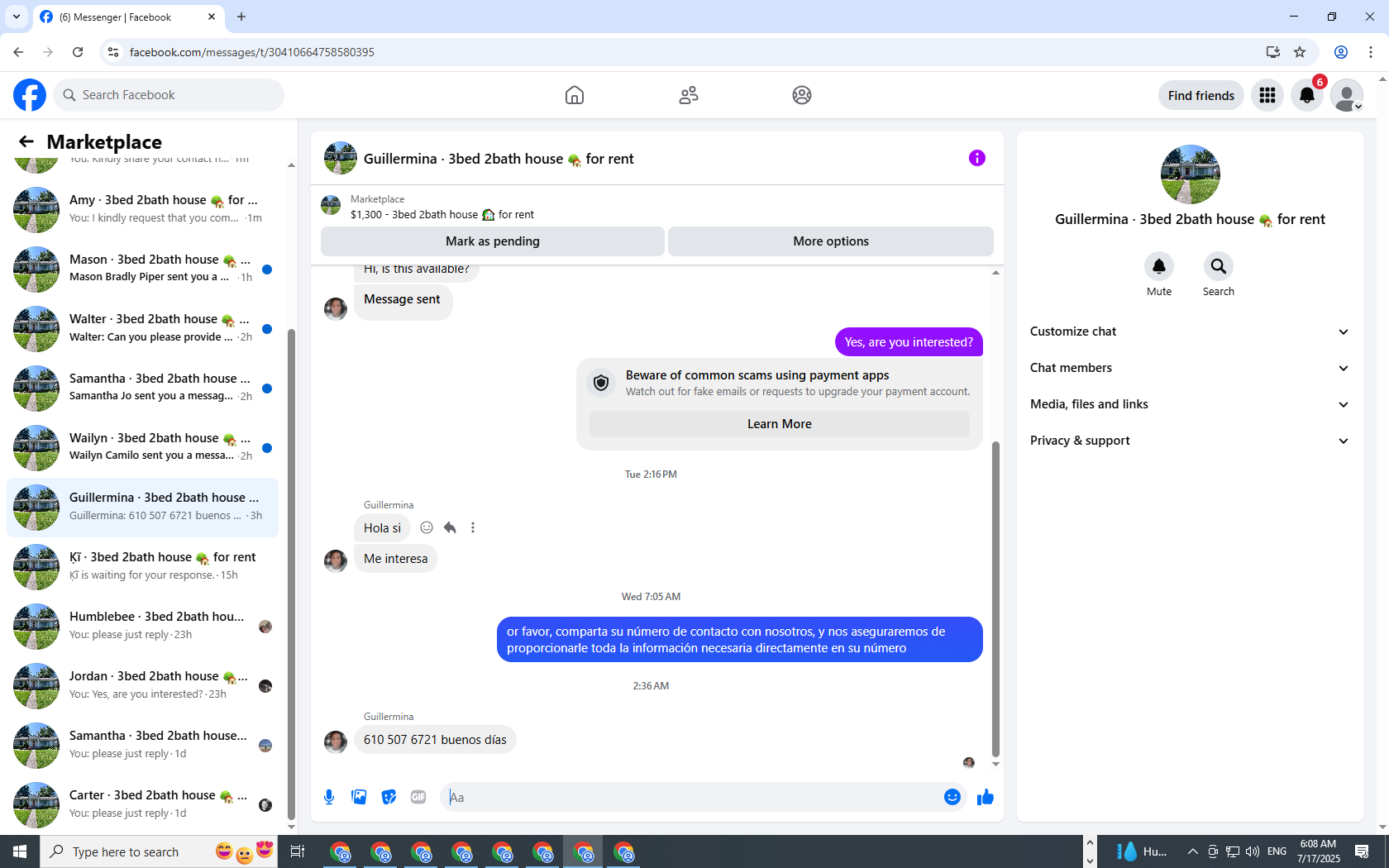Viewport: 1389px width, 868px height.
Task: Open a new browser tab
Action: [x=241, y=17]
